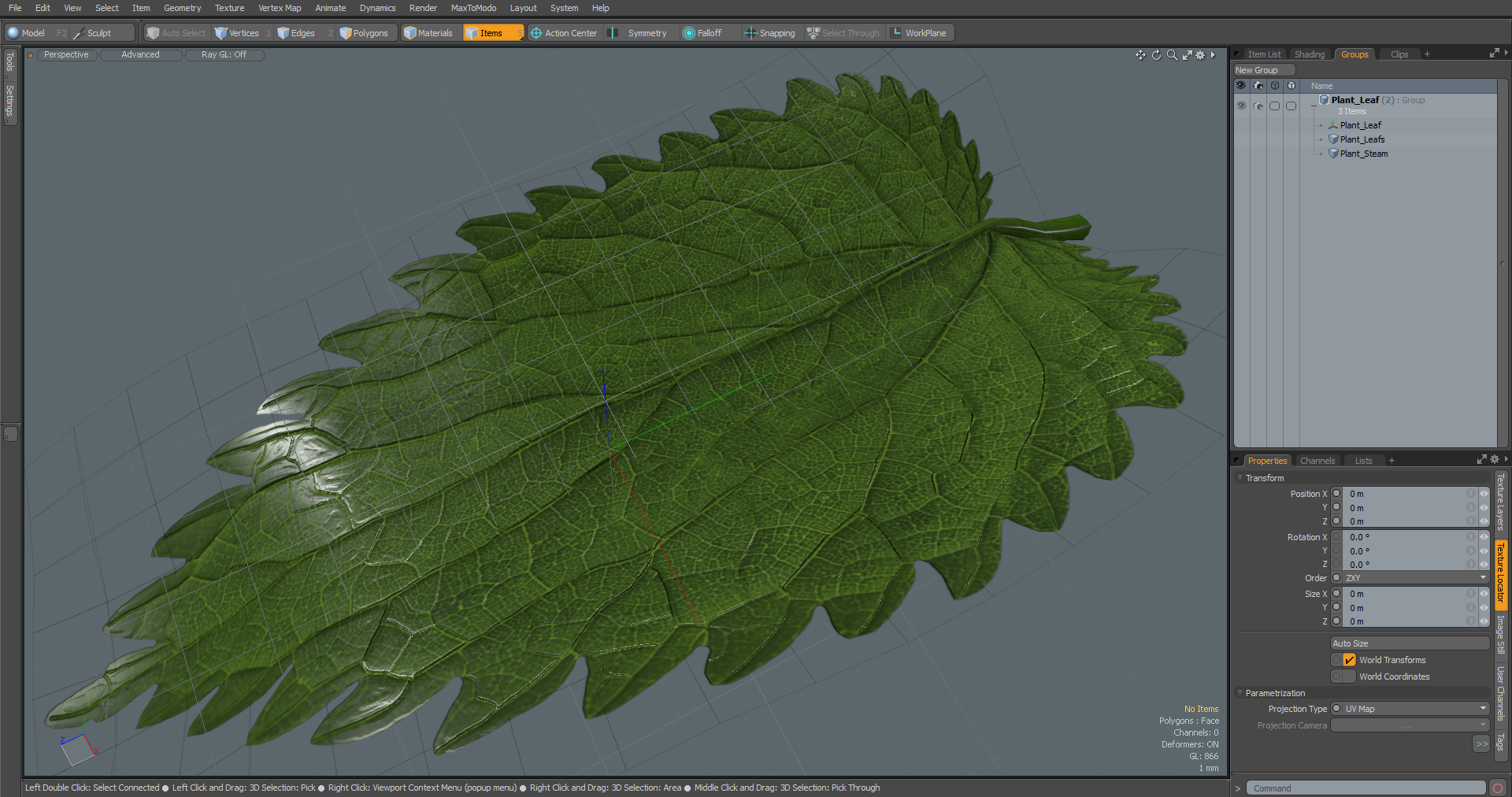
Task: Enable the World Coordinates checkbox
Action: 1349,677
